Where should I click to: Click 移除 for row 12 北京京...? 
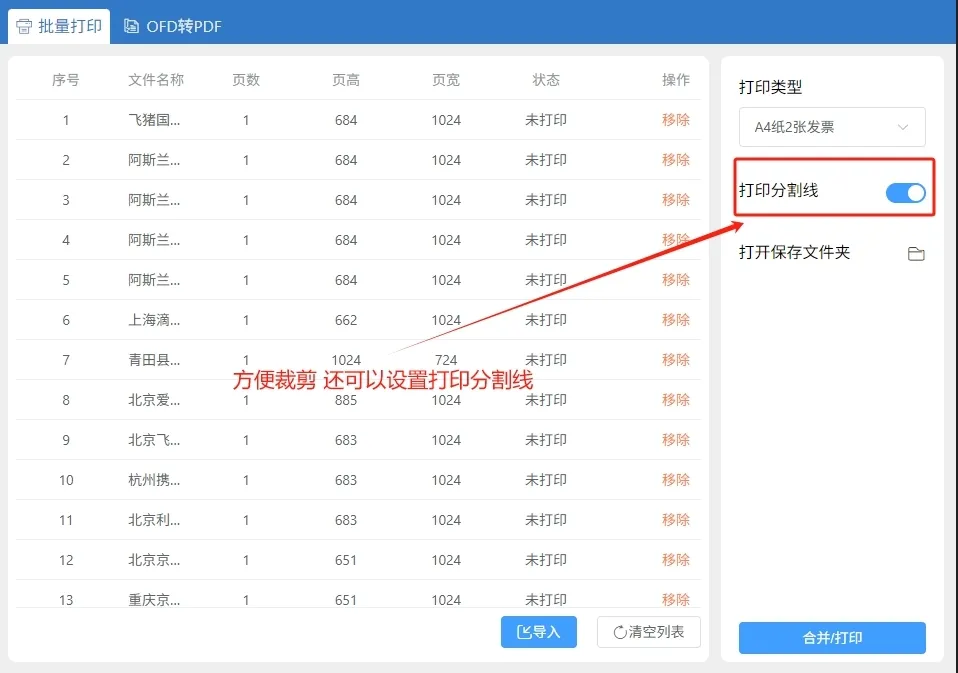[676, 560]
